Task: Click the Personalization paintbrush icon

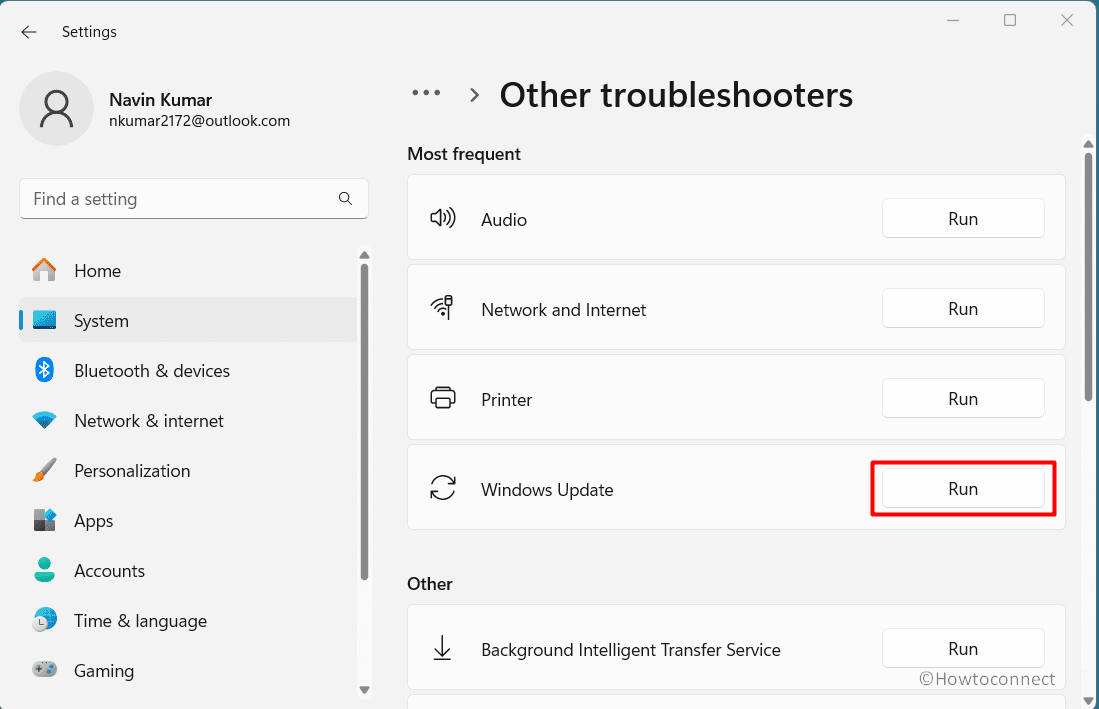Action: 44,470
